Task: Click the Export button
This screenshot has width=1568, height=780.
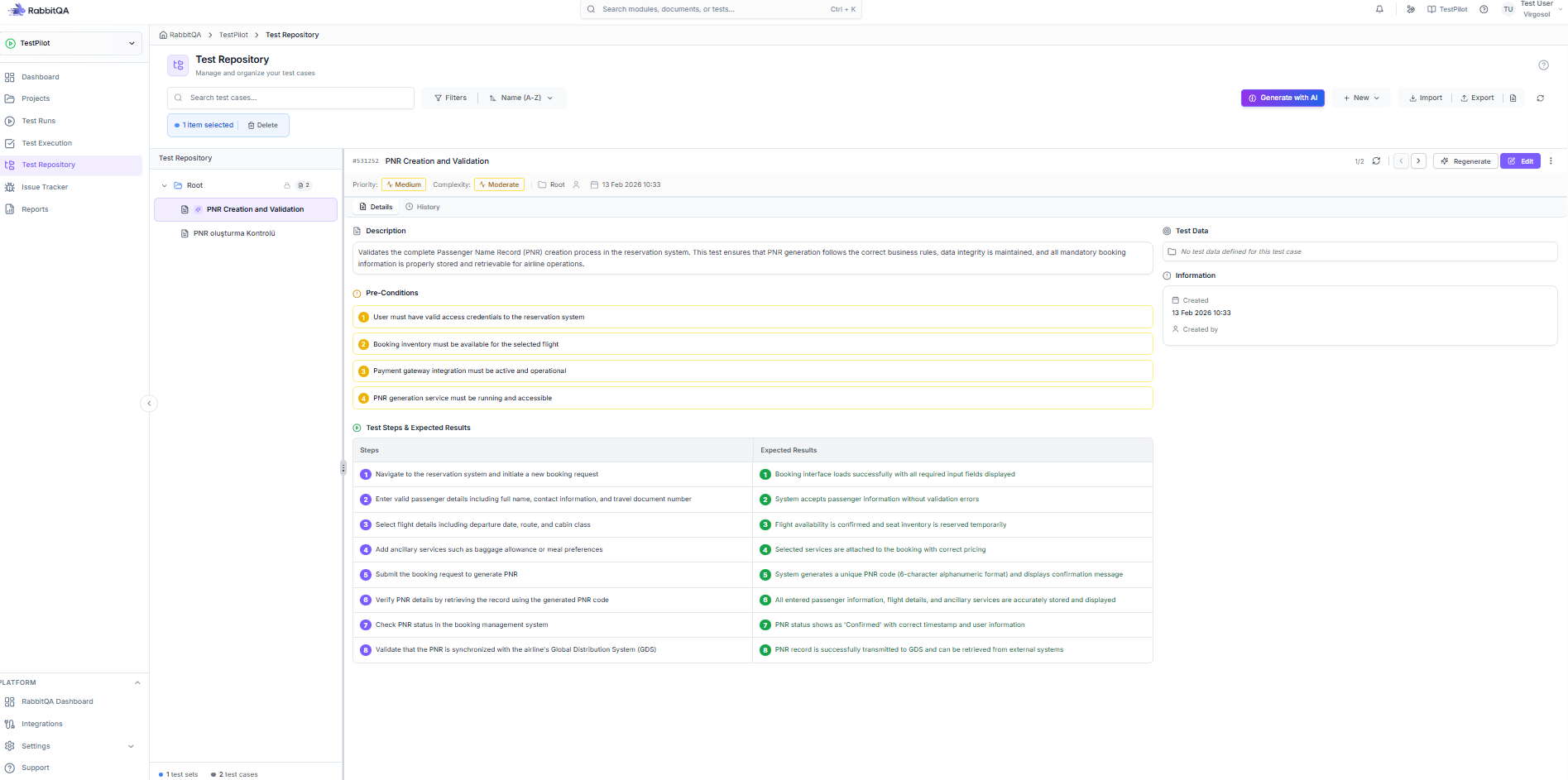Action: point(1477,98)
